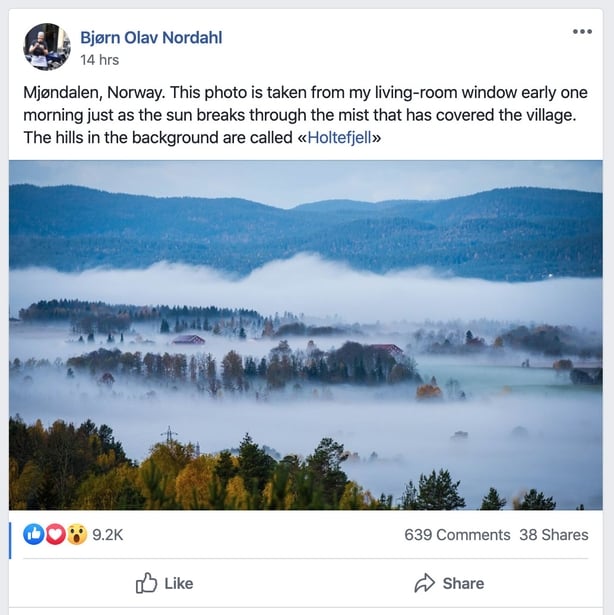
Task: Click the red heart reaction emoji
Action: click(x=55, y=535)
